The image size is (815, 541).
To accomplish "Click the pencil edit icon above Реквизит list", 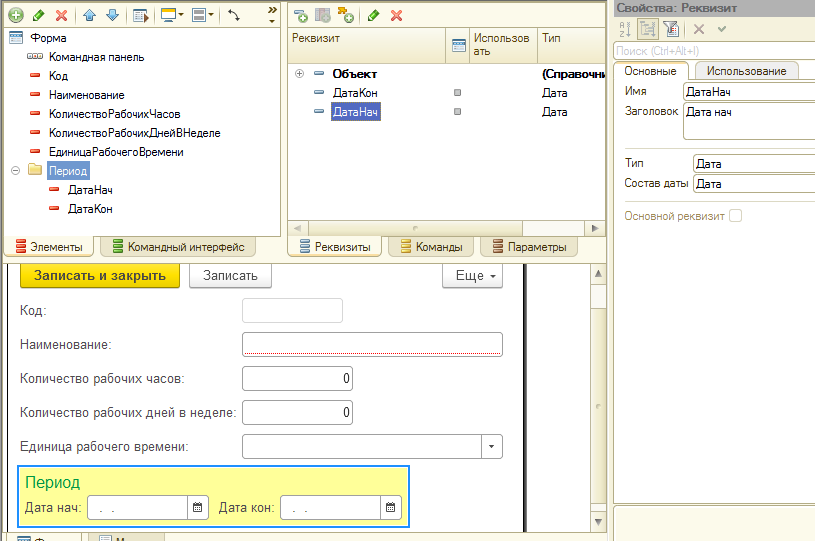I will click(x=373, y=15).
